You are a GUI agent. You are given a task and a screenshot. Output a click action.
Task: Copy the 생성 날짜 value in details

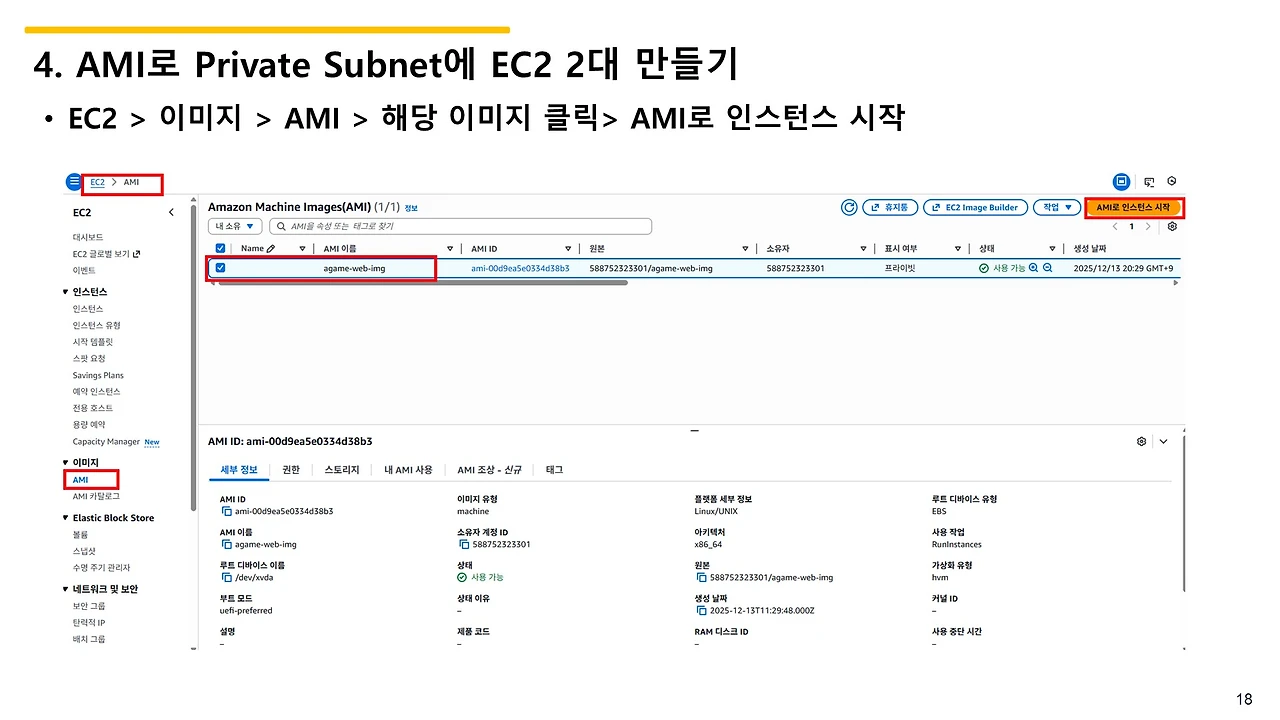700,610
